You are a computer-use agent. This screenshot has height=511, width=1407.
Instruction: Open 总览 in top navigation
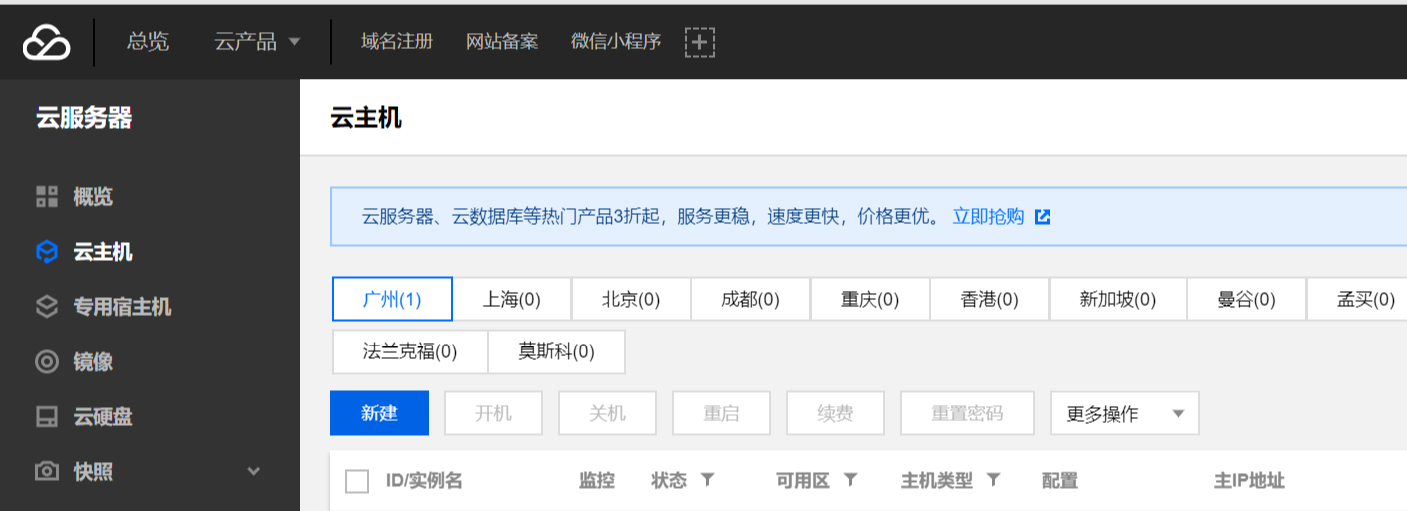[148, 42]
